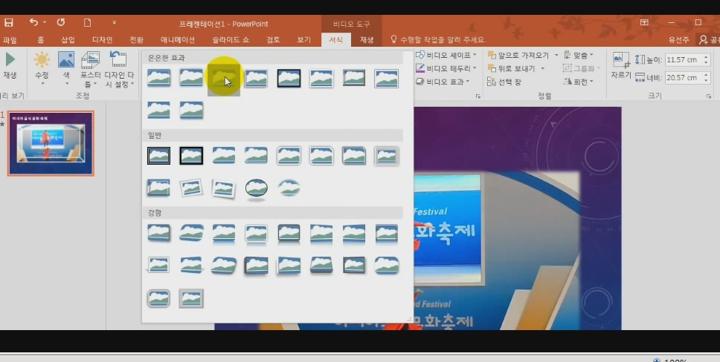This screenshot has width=720, height=362.
Task: Click the 너비 width spinner arrows
Action: (x=706, y=77)
